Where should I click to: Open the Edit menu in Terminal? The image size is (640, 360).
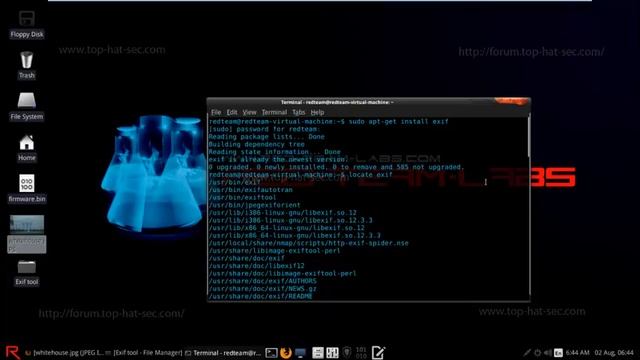pyautogui.click(x=232, y=112)
